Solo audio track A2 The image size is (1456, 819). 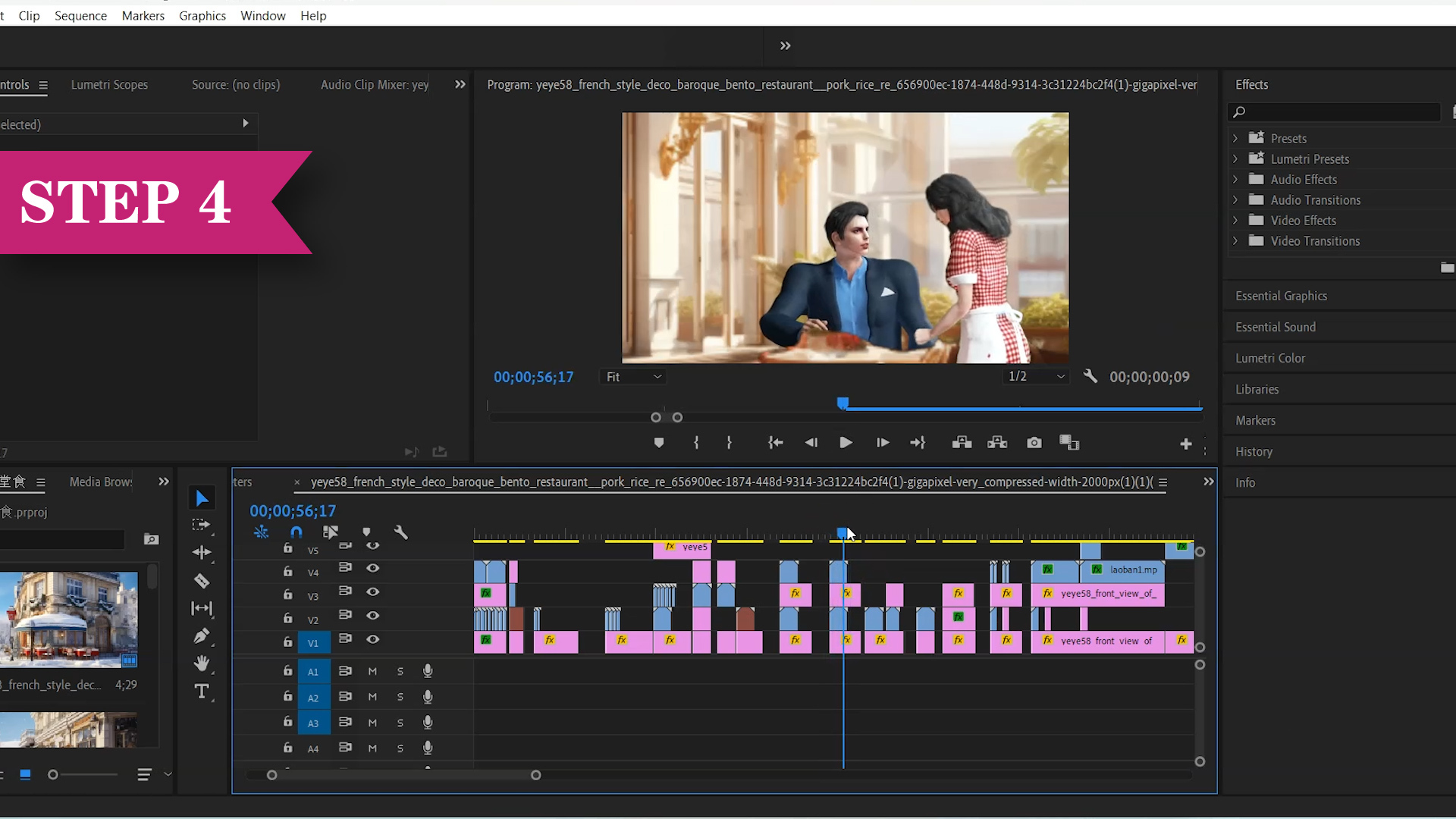point(400,697)
